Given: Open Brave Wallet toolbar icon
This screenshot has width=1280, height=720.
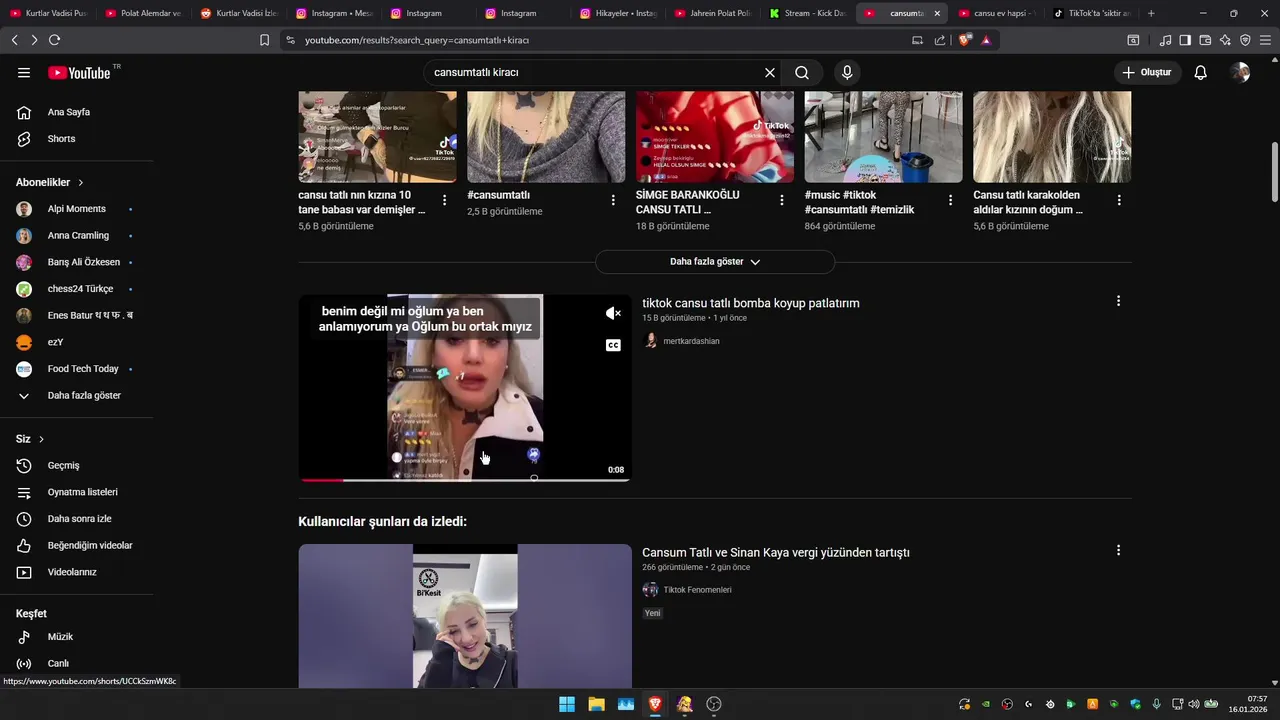Looking at the screenshot, I should (x=1205, y=40).
